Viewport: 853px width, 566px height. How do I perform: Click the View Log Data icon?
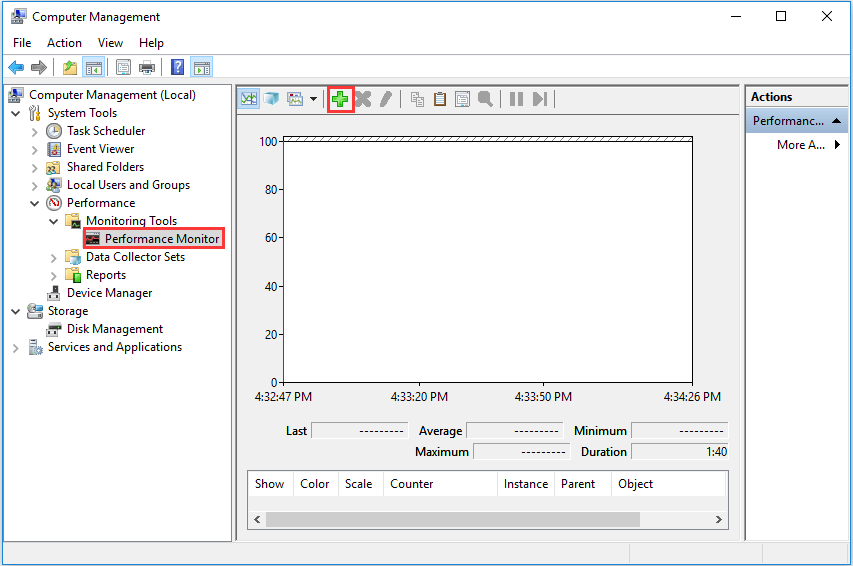click(x=271, y=99)
